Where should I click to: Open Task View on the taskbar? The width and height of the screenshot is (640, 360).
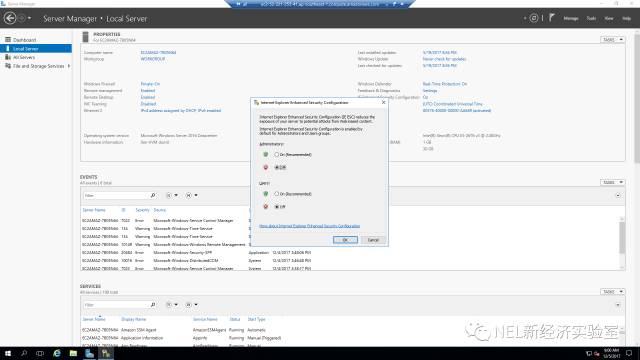pos(40,353)
